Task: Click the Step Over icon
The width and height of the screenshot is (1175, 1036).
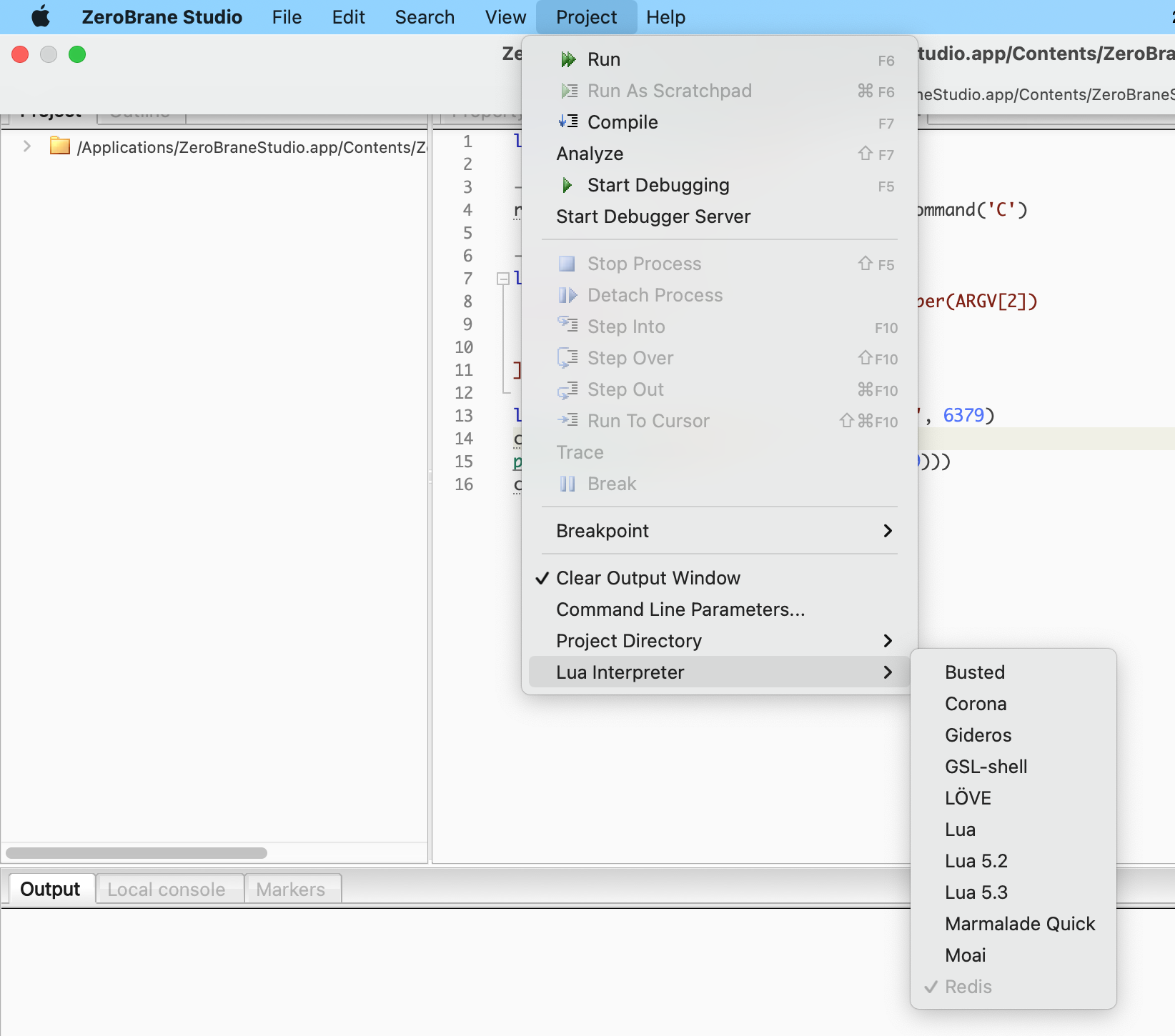Action: (568, 357)
